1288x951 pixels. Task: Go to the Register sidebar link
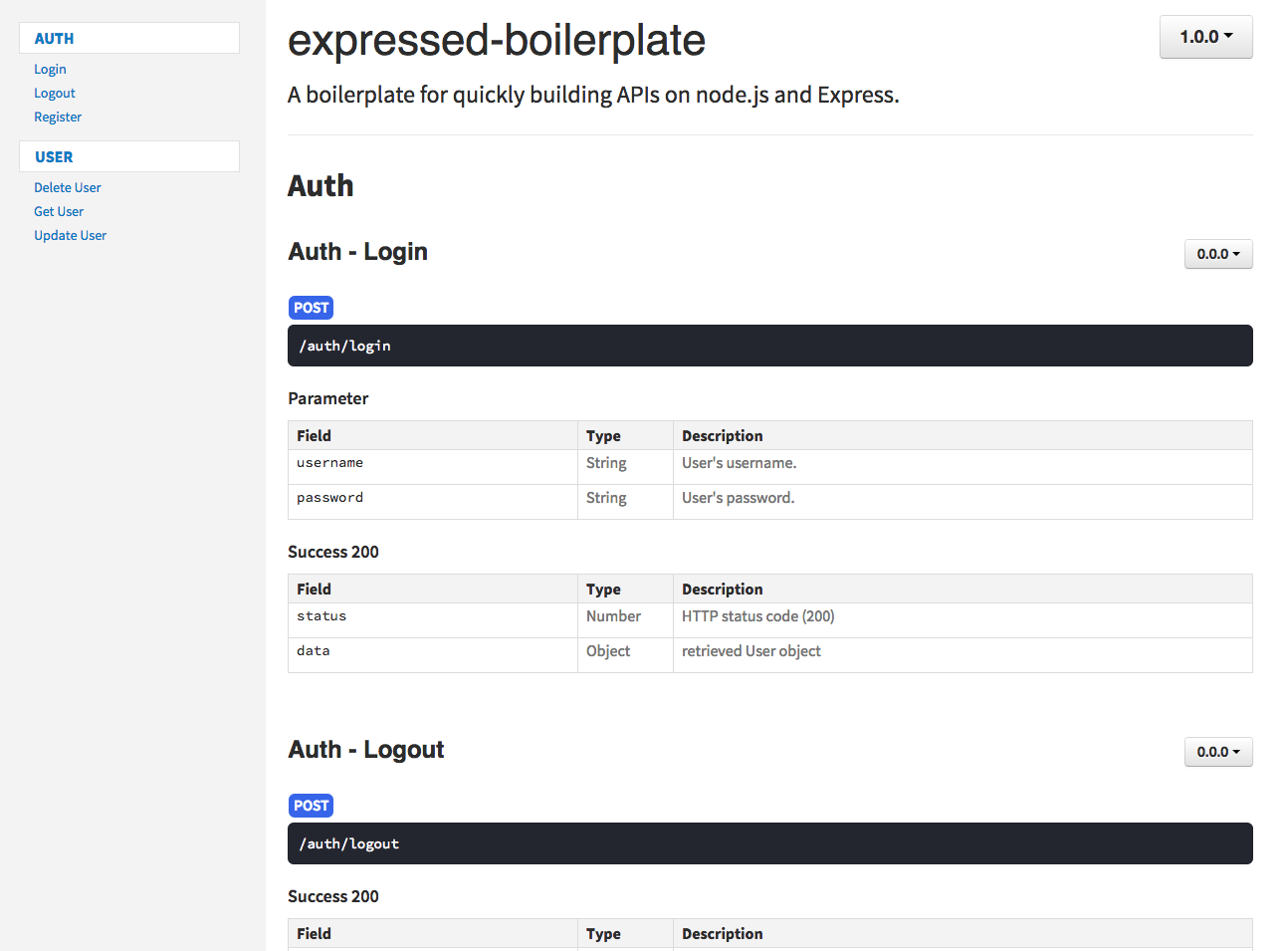point(58,117)
